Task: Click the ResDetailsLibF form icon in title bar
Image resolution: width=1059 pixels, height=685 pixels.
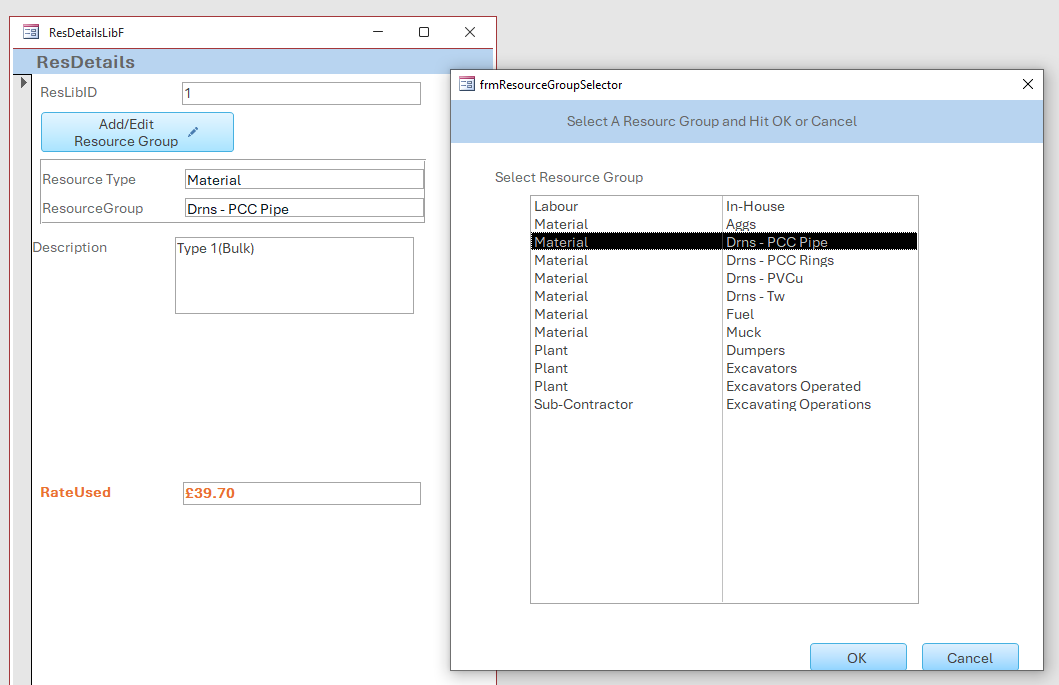Action: pos(31,32)
